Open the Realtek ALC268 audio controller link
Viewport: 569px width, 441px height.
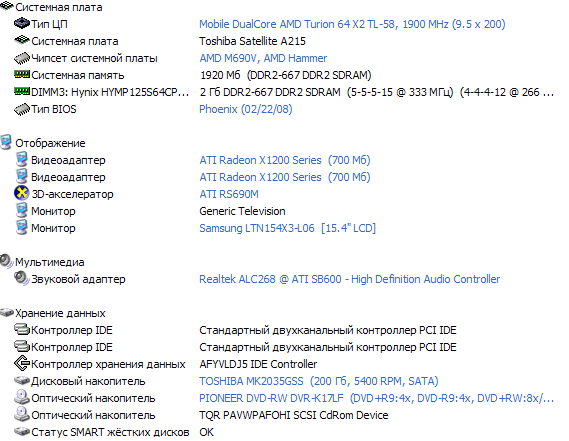click(x=349, y=279)
